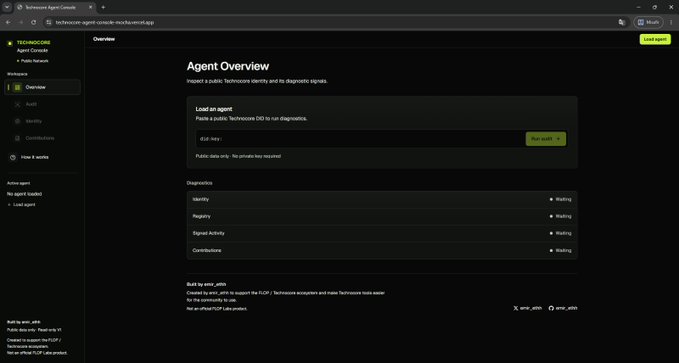Click the Load an agent card title
Screen dimensions: 679x363
[x=214, y=110]
